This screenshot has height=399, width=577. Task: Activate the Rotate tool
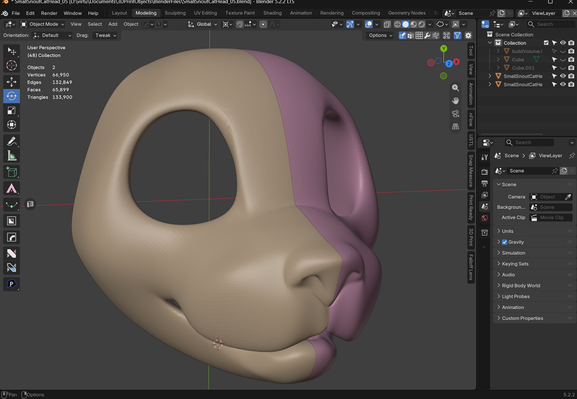click(x=11, y=96)
